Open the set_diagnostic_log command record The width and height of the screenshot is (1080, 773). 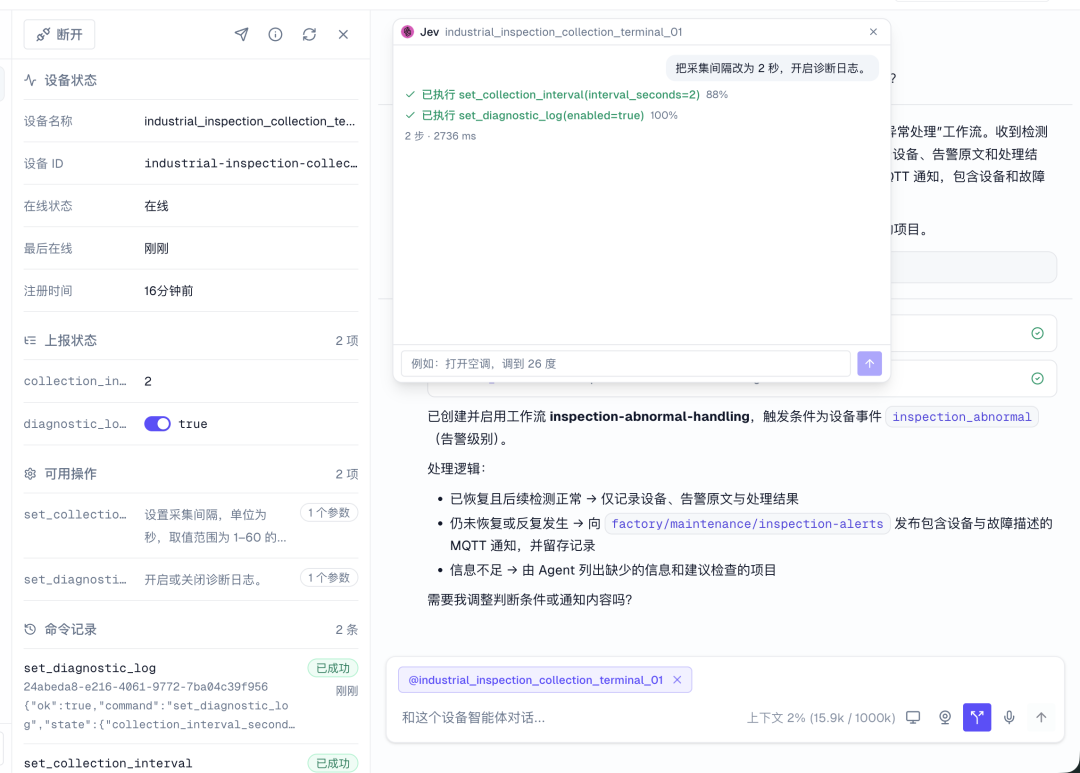(x=191, y=696)
